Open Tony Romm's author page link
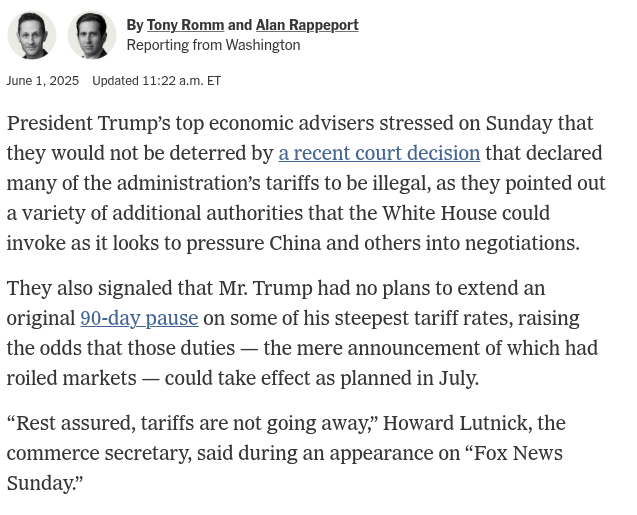The height and width of the screenshot is (515, 637). pos(185,25)
